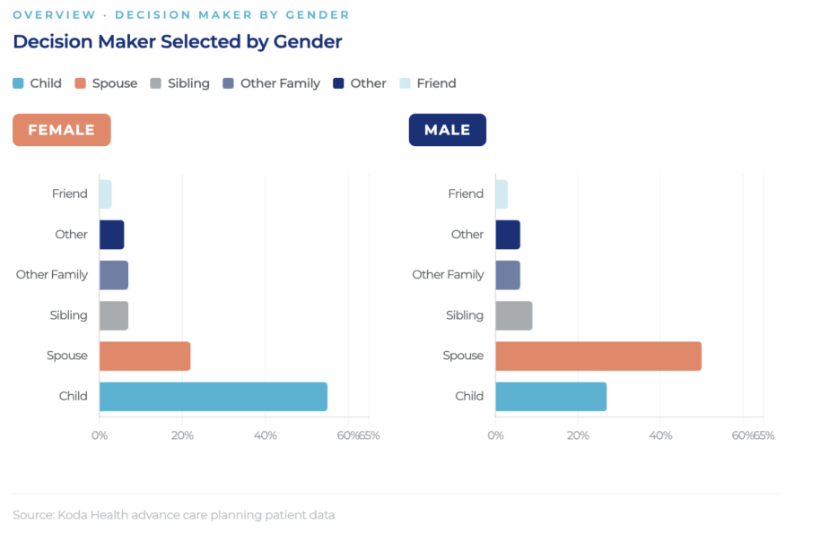The height and width of the screenshot is (541, 814).
Task: Click the Friend bar in Female chart
Action: pos(105,194)
